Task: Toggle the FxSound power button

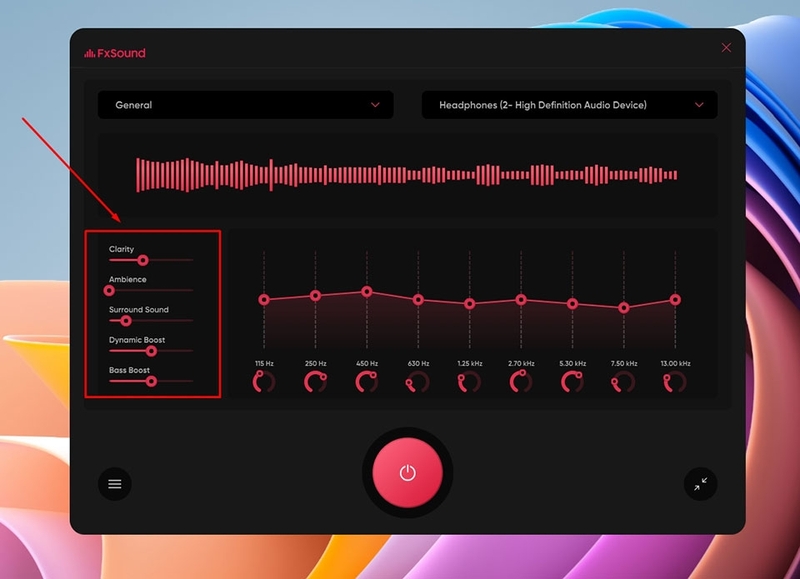Action: (408, 473)
